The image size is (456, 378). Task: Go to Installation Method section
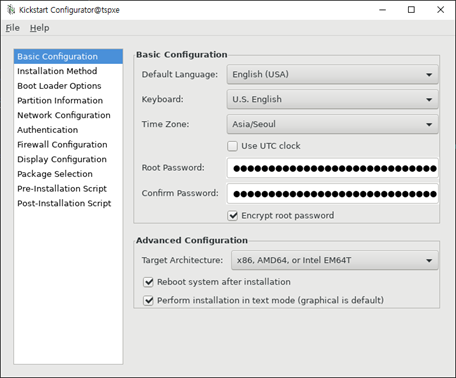click(68, 71)
